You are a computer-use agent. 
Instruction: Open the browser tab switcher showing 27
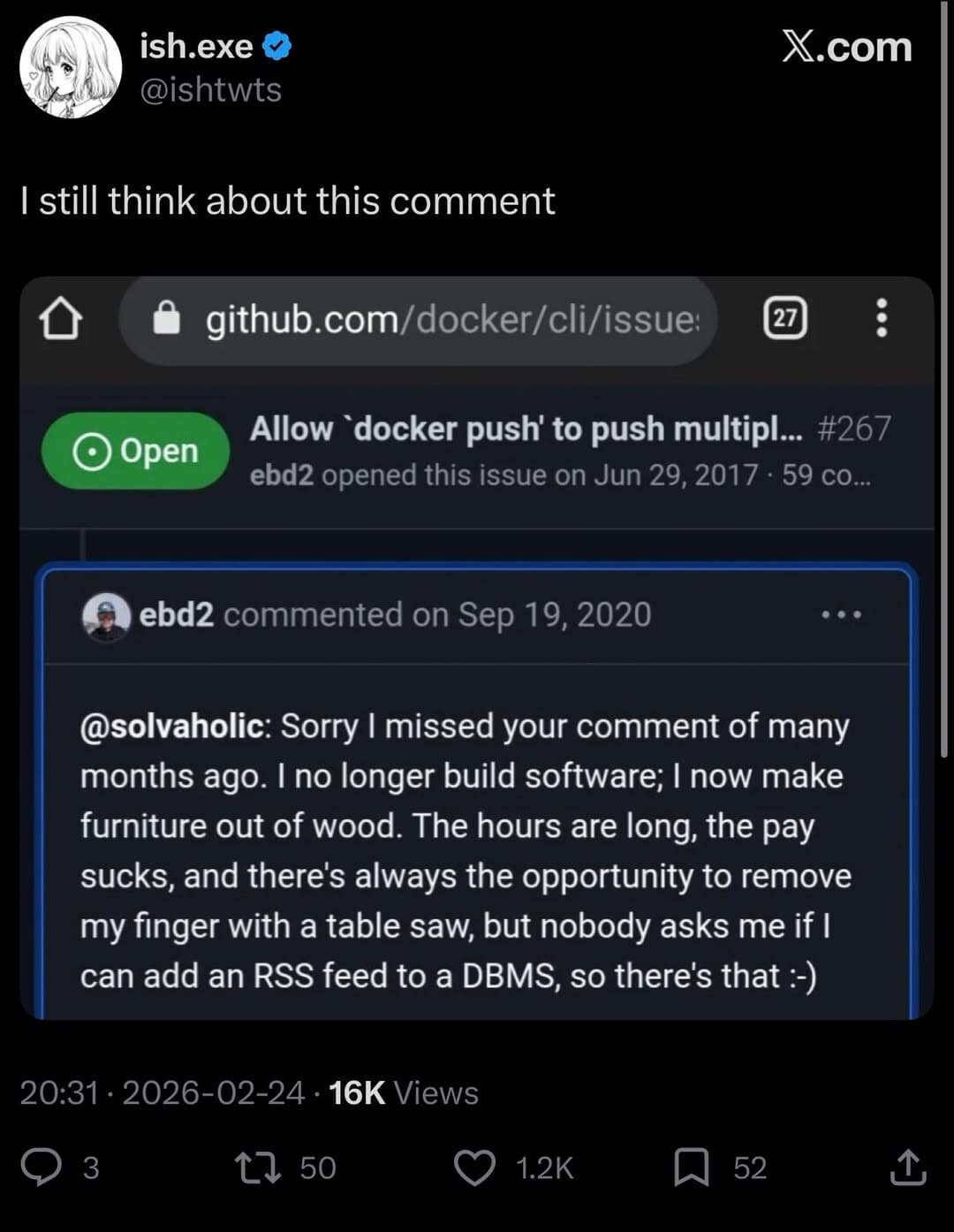click(784, 318)
